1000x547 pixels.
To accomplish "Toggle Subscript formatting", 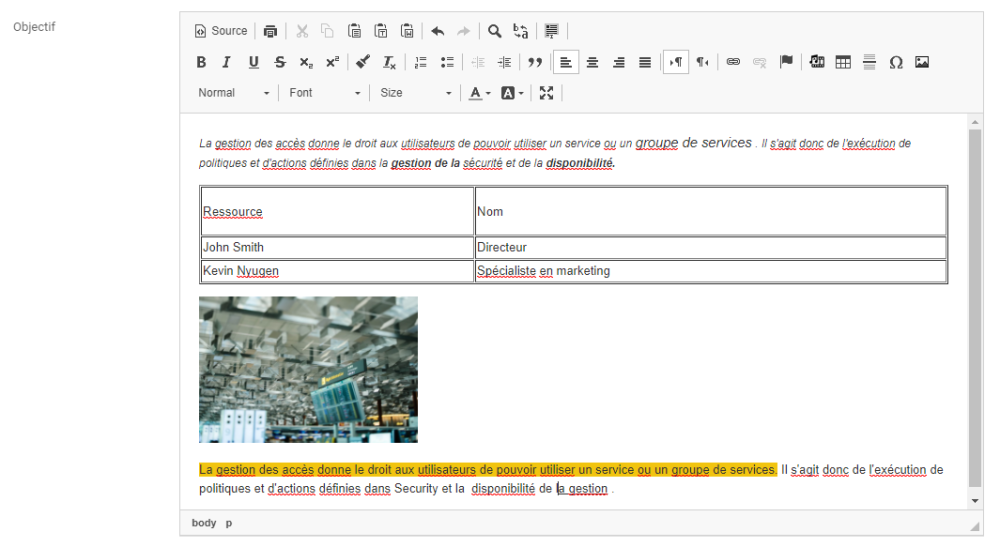I will (x=306, y=62).
